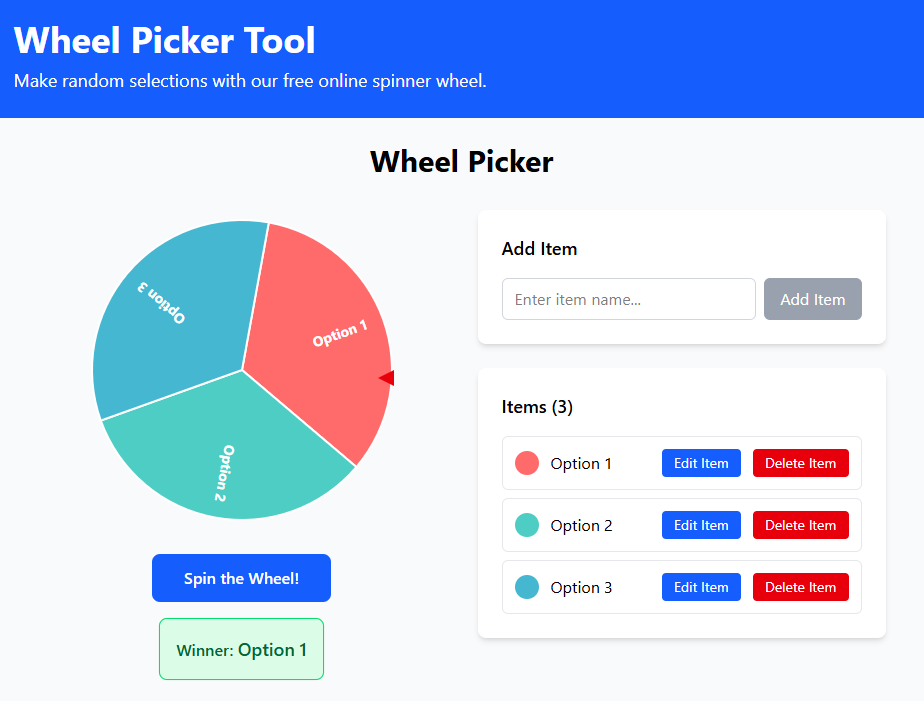The height and width of the screenshot is (701, 924).
Task: Click the blue color dot beside Option 3
Action: coord(527,587)
